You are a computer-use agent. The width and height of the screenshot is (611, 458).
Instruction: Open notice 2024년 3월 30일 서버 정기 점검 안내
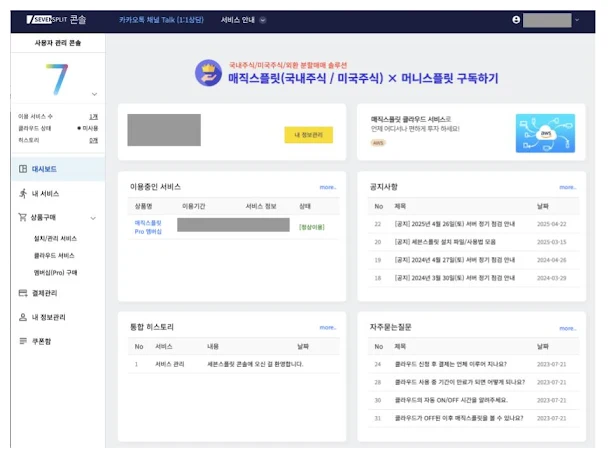click(455, 278)
